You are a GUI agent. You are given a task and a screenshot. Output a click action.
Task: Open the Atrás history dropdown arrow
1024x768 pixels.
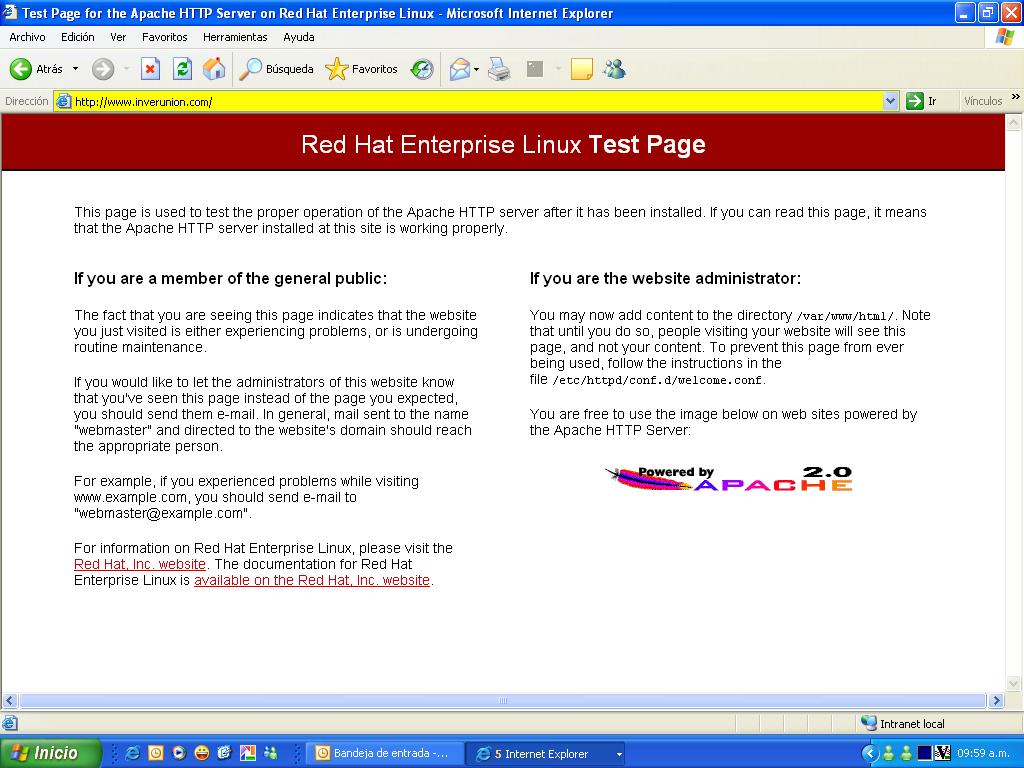pyautogui.click(x=75, y=69)
